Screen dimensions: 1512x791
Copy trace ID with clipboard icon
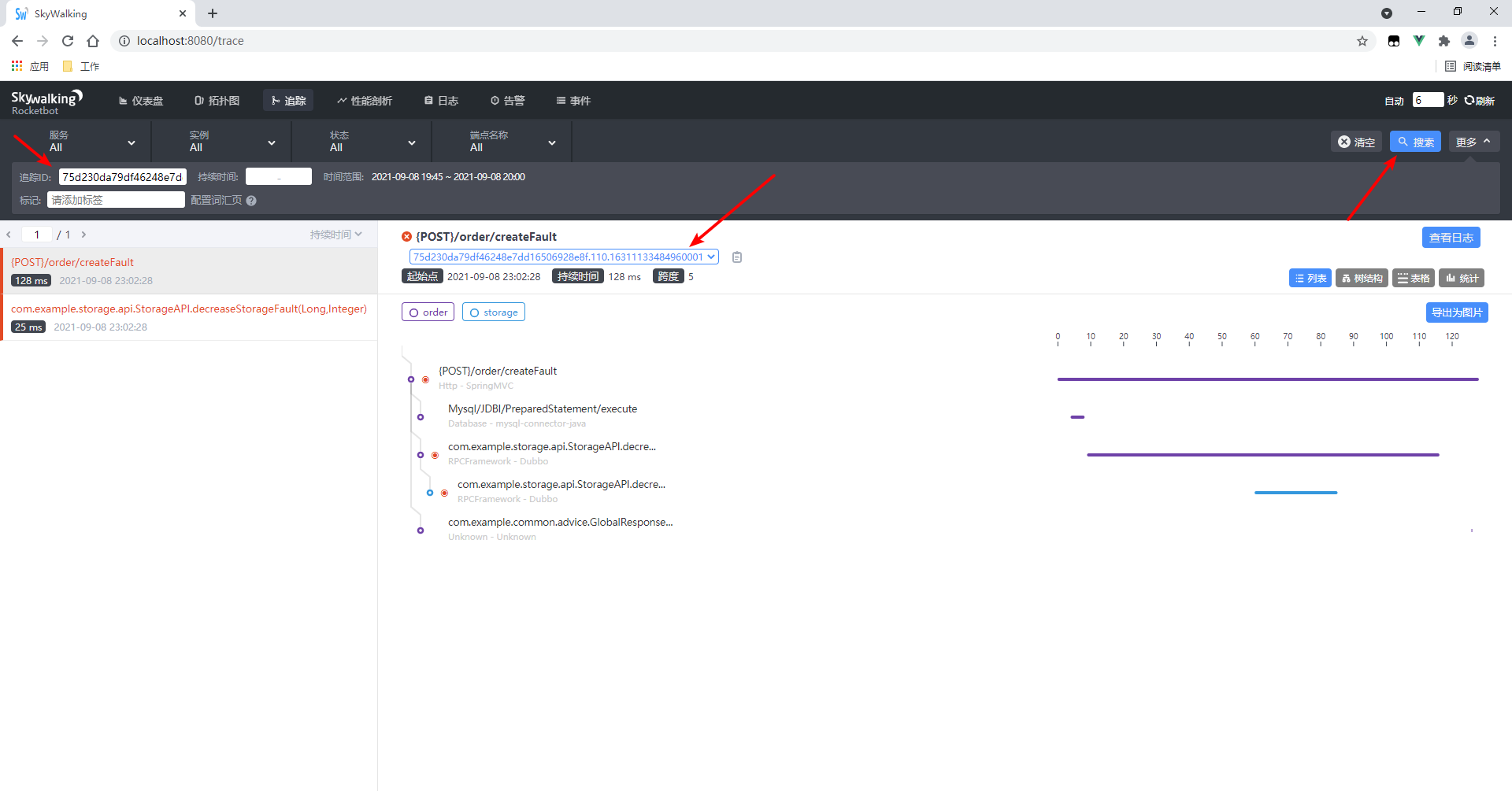(x=737, y=257)
